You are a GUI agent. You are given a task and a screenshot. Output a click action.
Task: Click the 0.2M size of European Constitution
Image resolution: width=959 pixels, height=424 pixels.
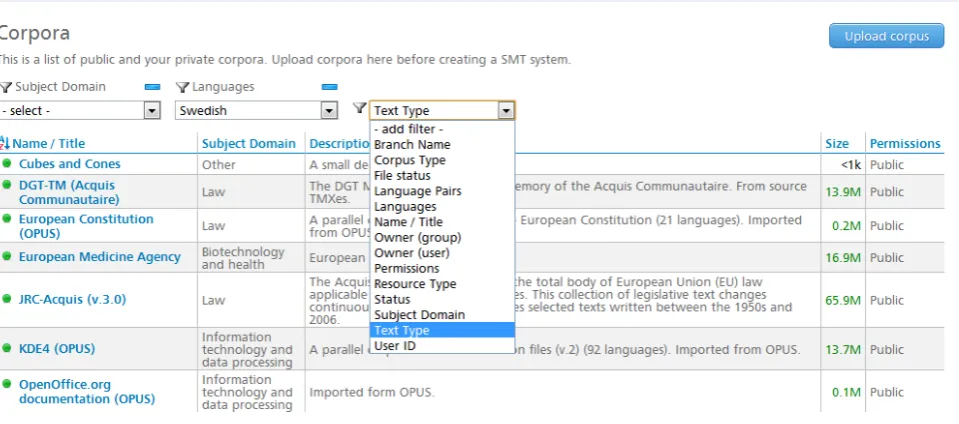pos(846,226)
